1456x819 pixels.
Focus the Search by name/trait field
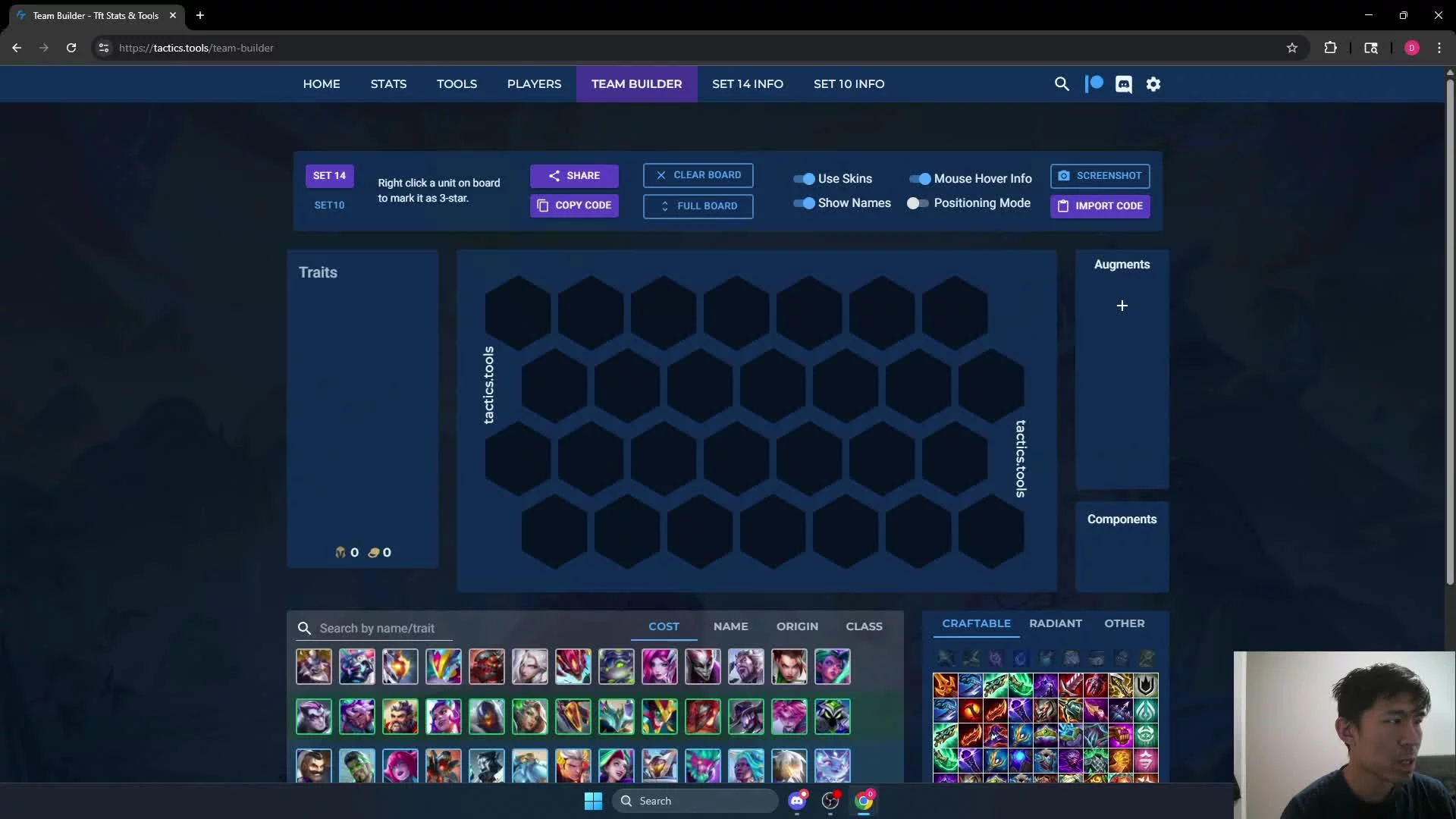tap(375, 628)
